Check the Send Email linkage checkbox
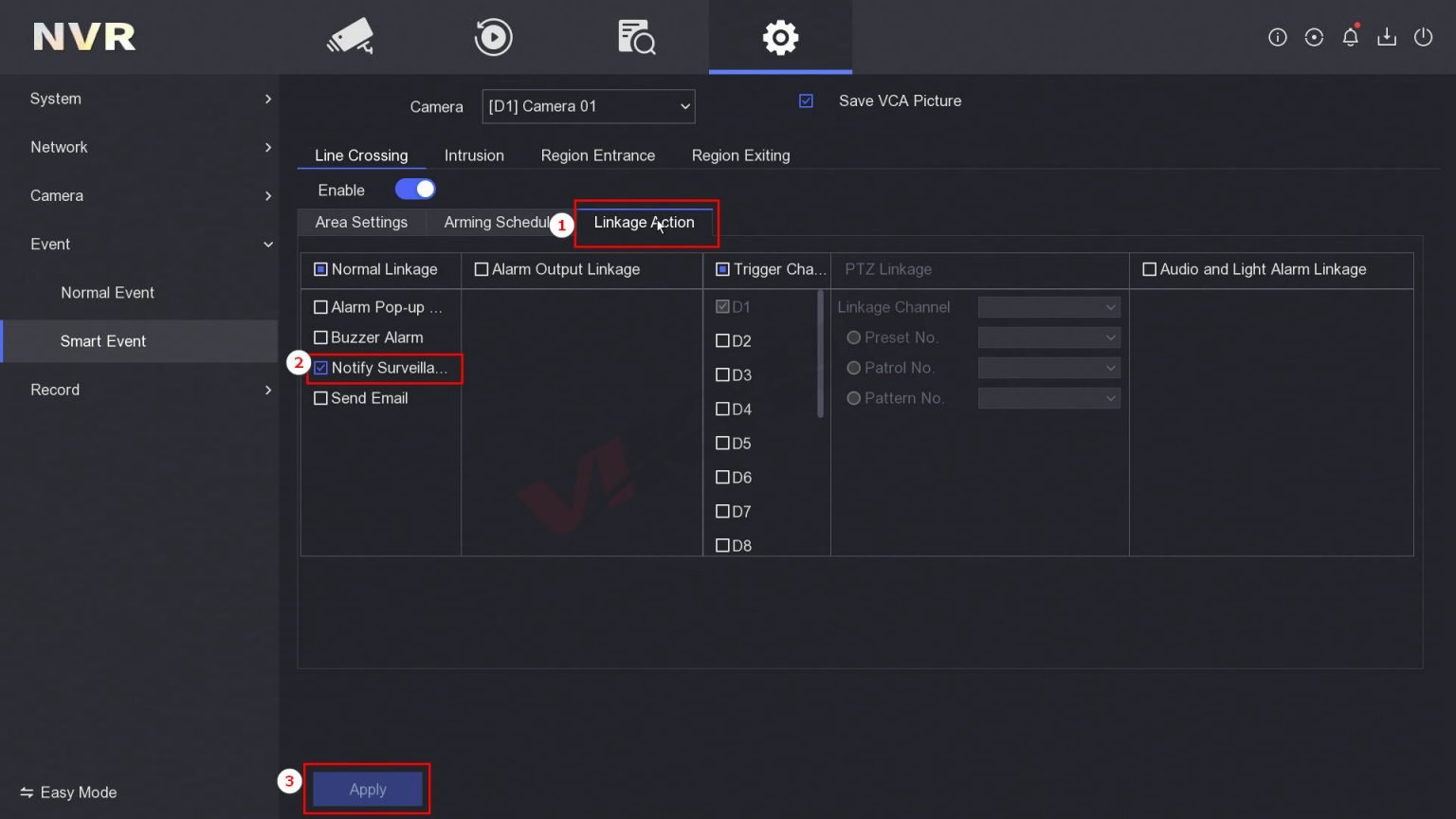 click(x=320, y=398)
